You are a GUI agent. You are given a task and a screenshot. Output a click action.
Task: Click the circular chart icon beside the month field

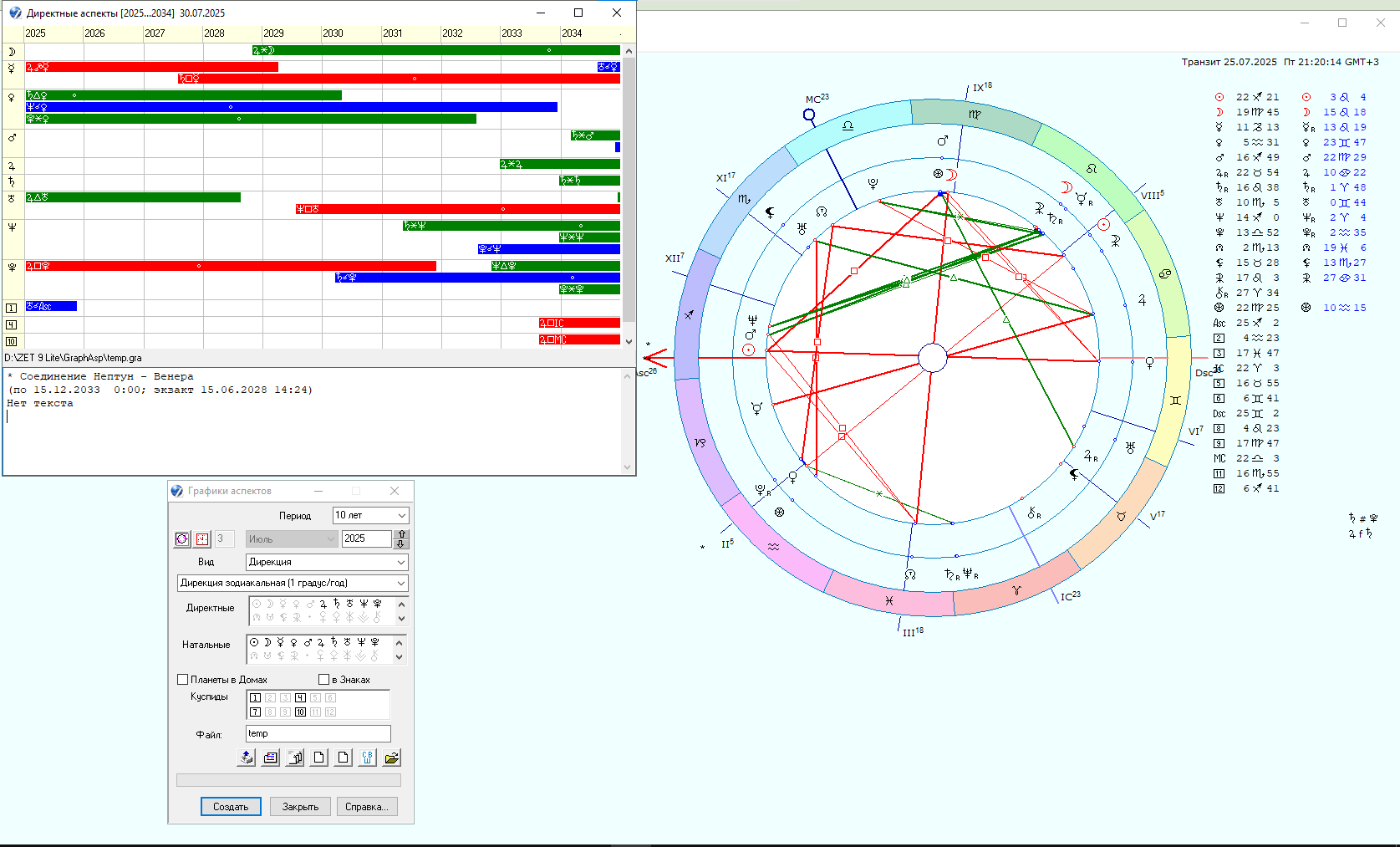[182, 539]
